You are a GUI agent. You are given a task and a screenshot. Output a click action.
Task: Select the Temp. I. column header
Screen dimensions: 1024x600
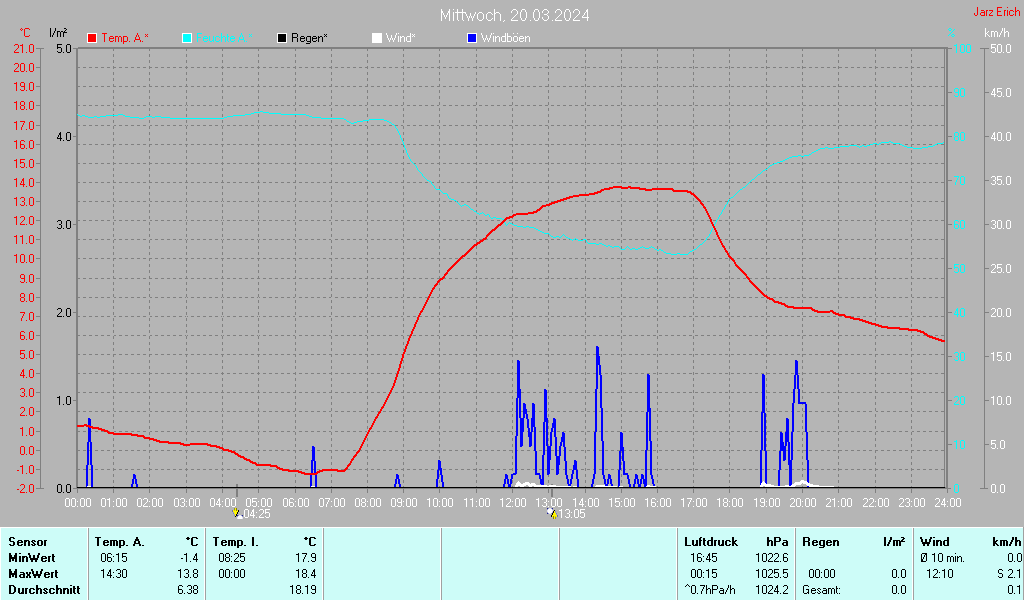click(236, 541)
